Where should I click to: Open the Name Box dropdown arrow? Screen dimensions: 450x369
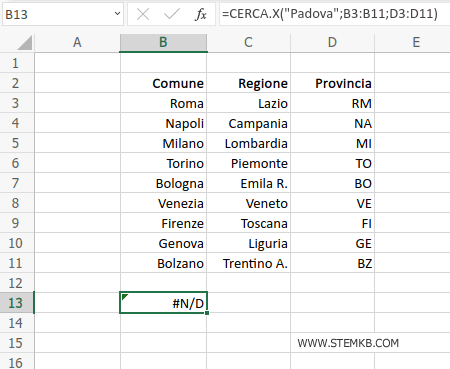pos(117,14)
